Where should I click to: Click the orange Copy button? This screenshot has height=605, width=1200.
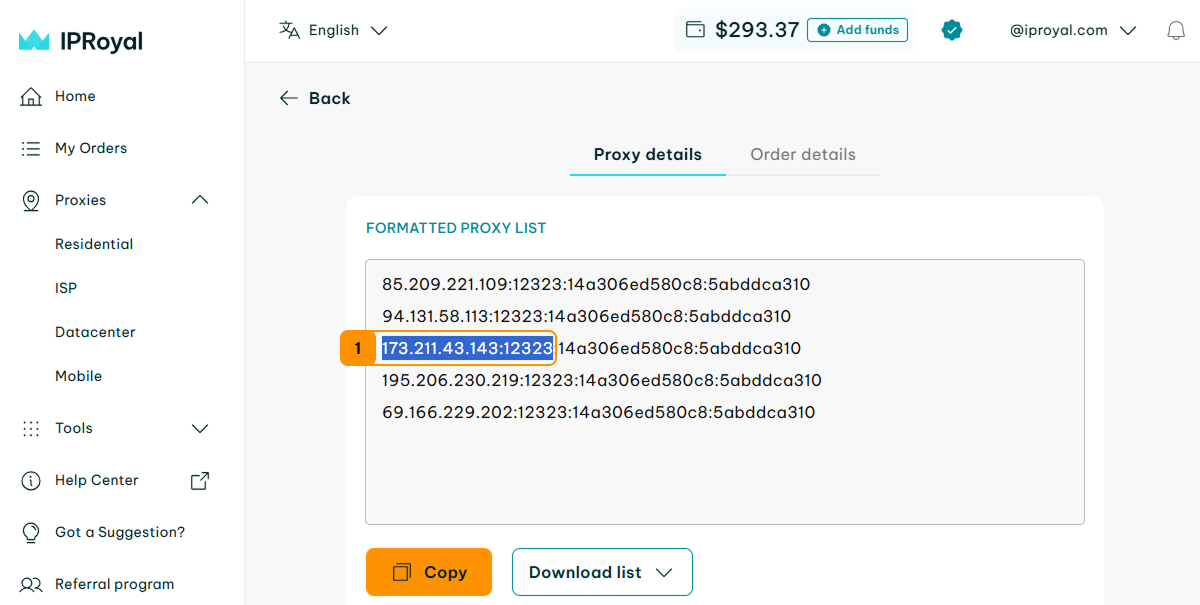pos(429,572)
